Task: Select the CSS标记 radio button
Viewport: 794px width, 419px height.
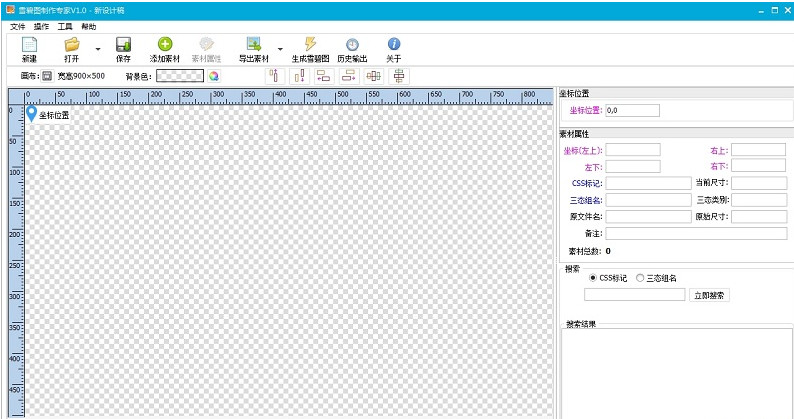Action: tap(594, 278)
